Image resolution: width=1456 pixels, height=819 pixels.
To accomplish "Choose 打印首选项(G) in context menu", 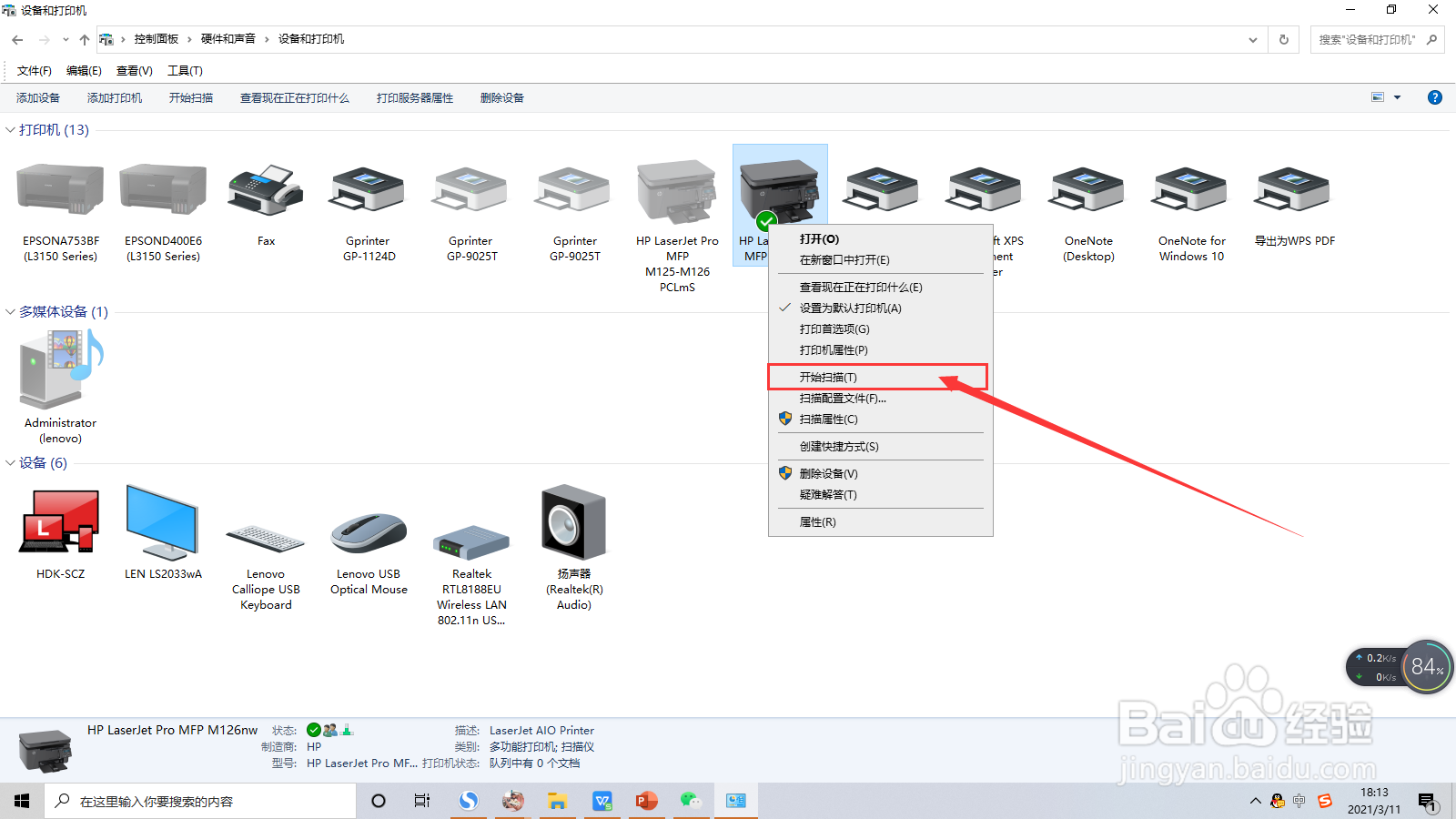I will coord(880,329).
